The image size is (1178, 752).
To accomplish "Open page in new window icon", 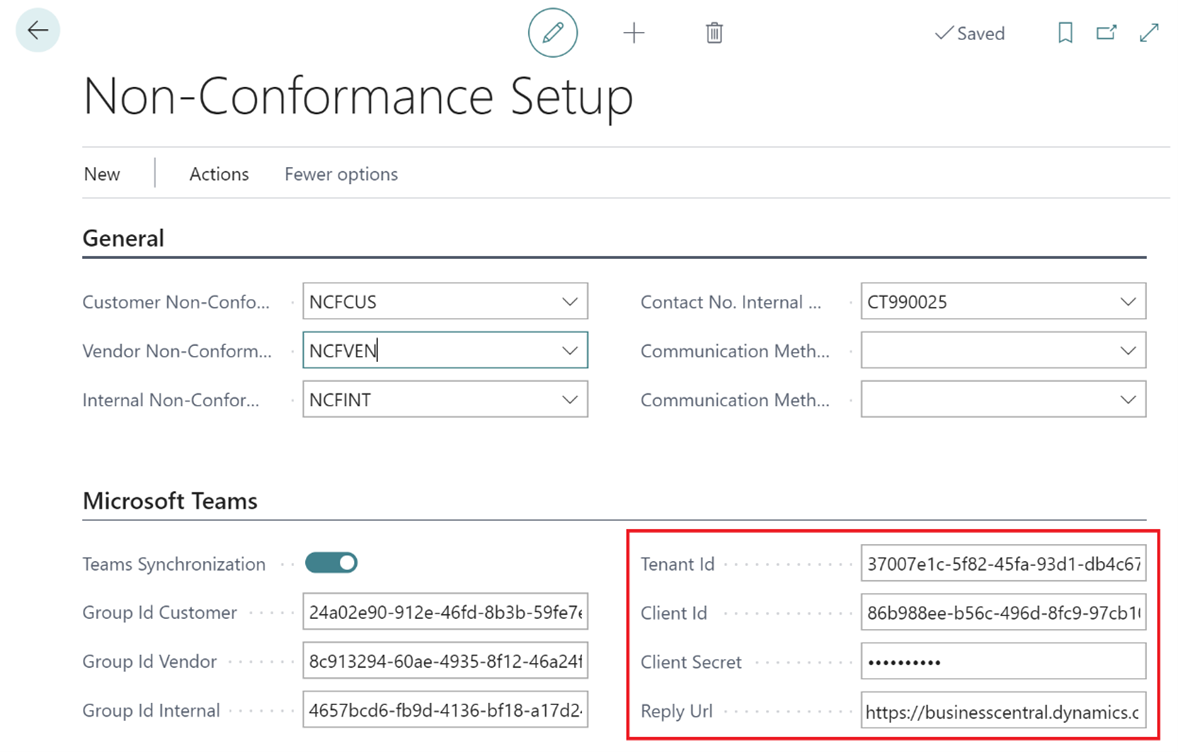I will (1106, 33).
